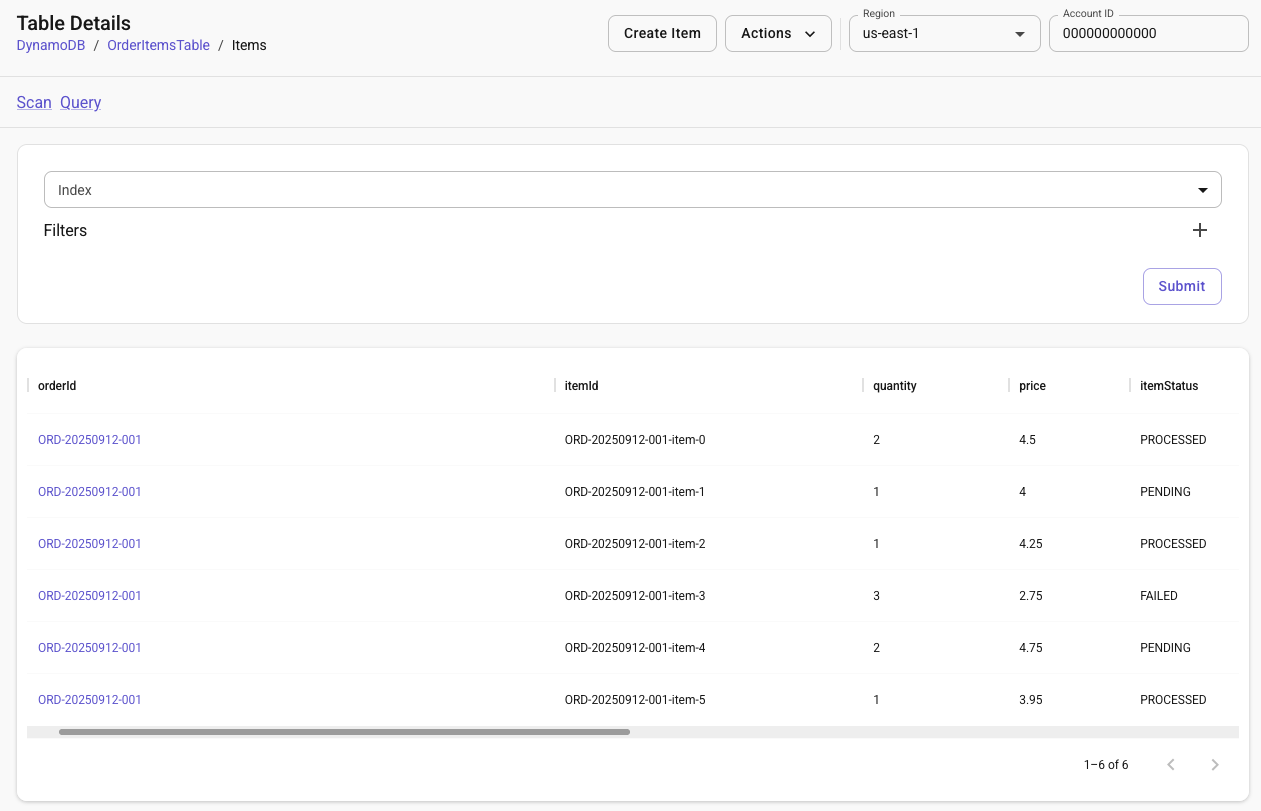
Task: Open the Index dropdown caret
Action: [x=1202, y=189]
